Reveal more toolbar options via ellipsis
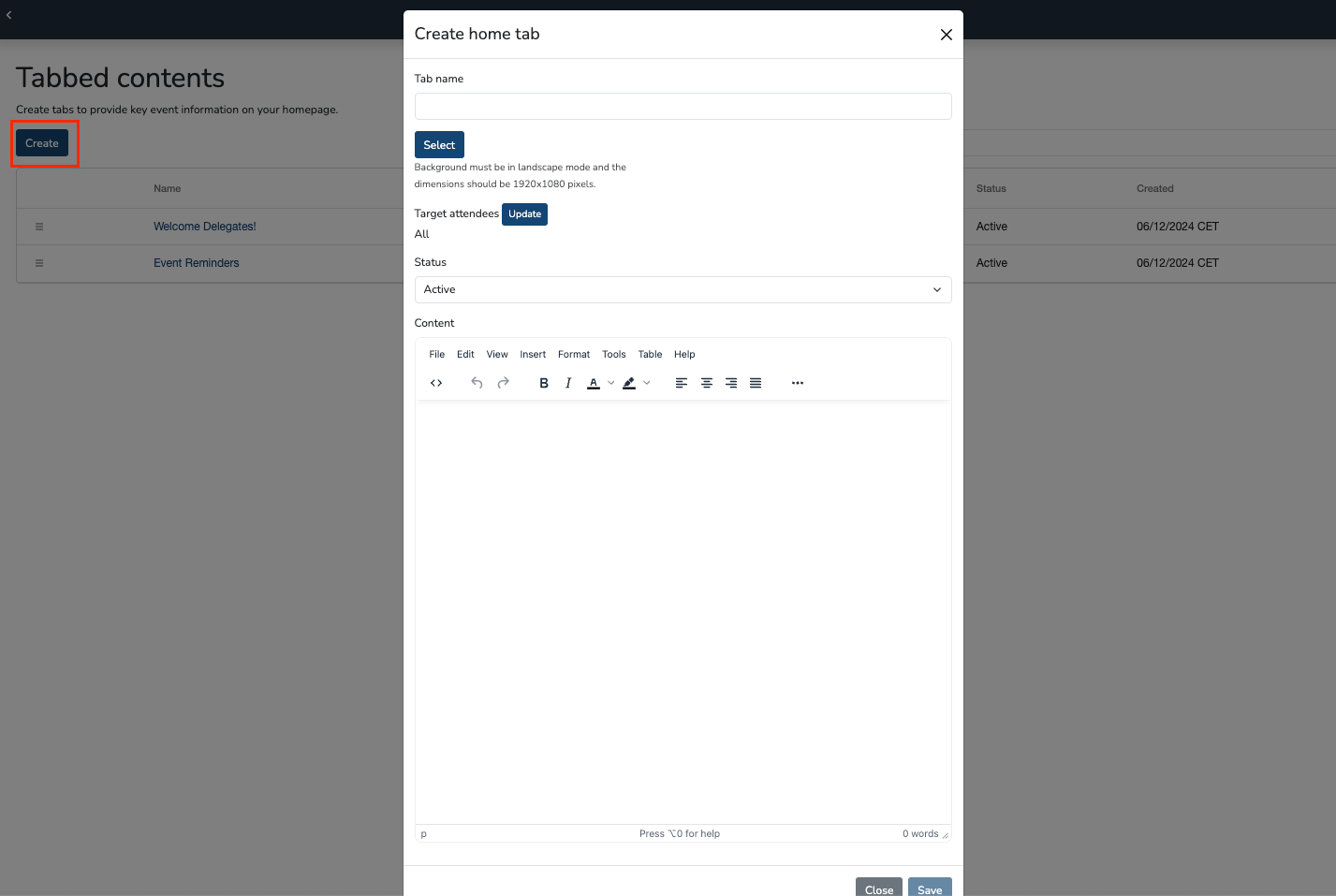 coord(798,383)
